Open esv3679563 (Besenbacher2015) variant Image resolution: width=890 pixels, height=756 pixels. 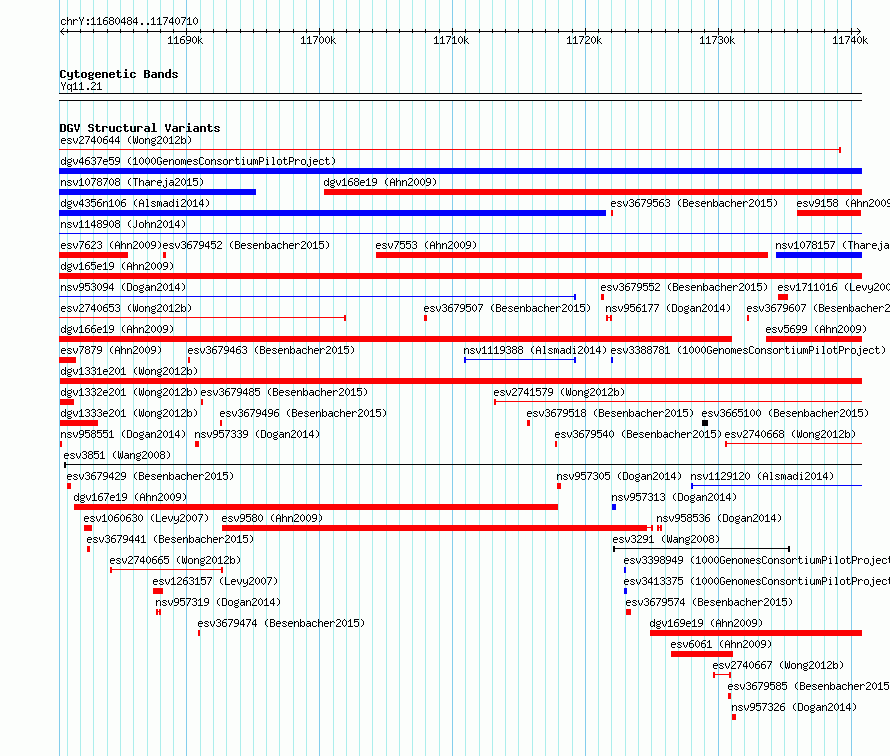click(x=694, y=203)
